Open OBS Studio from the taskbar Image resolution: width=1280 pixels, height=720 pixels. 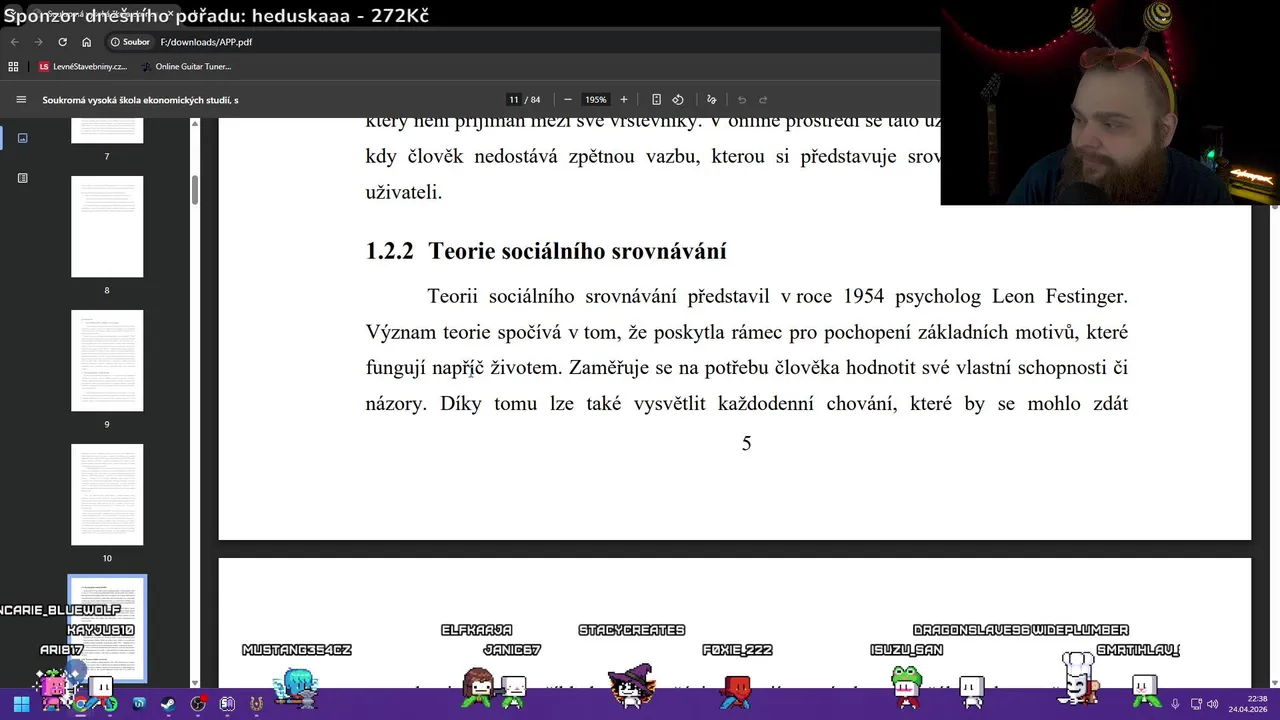pyautogui.click(x=198, y=704)
